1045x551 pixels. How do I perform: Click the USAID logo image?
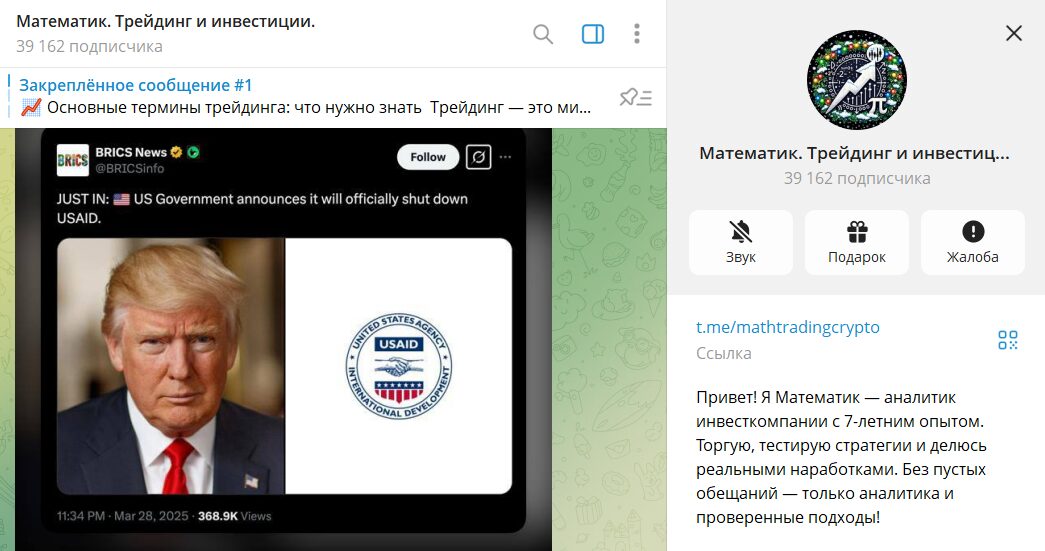pos(399,366)
